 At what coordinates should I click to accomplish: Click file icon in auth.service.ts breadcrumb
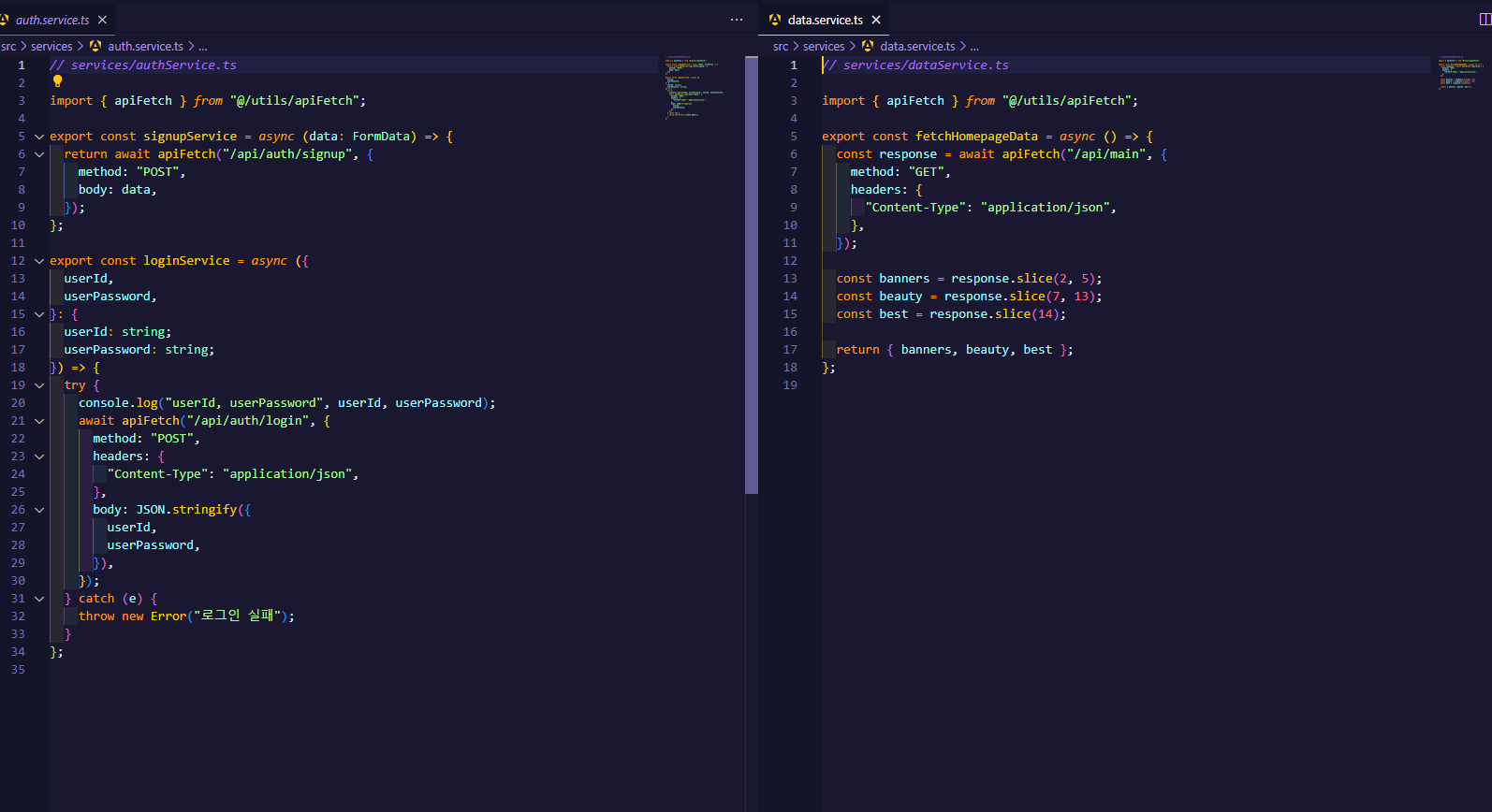tap(95, 46)
